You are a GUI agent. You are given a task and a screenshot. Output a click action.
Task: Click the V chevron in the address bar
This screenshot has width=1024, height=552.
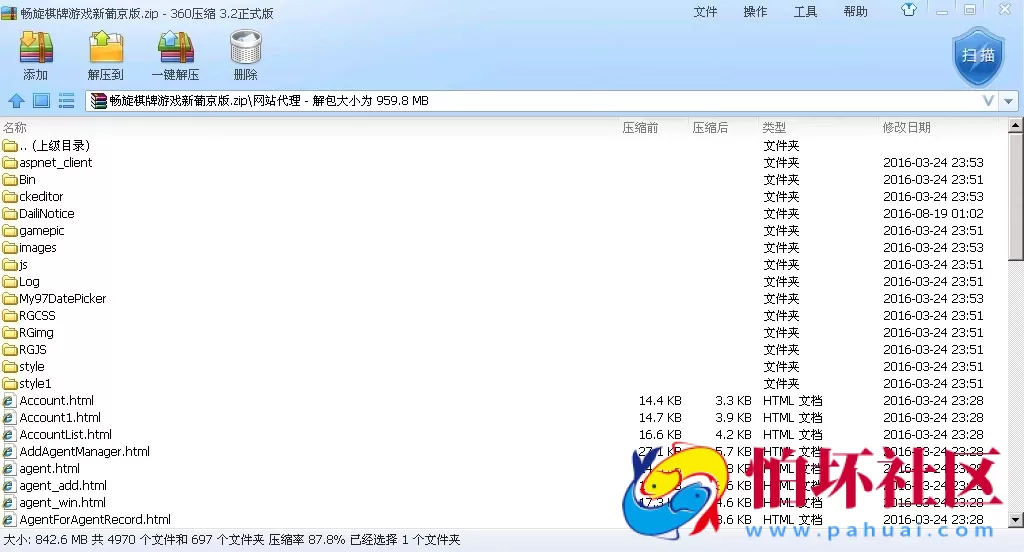(989, 101)
